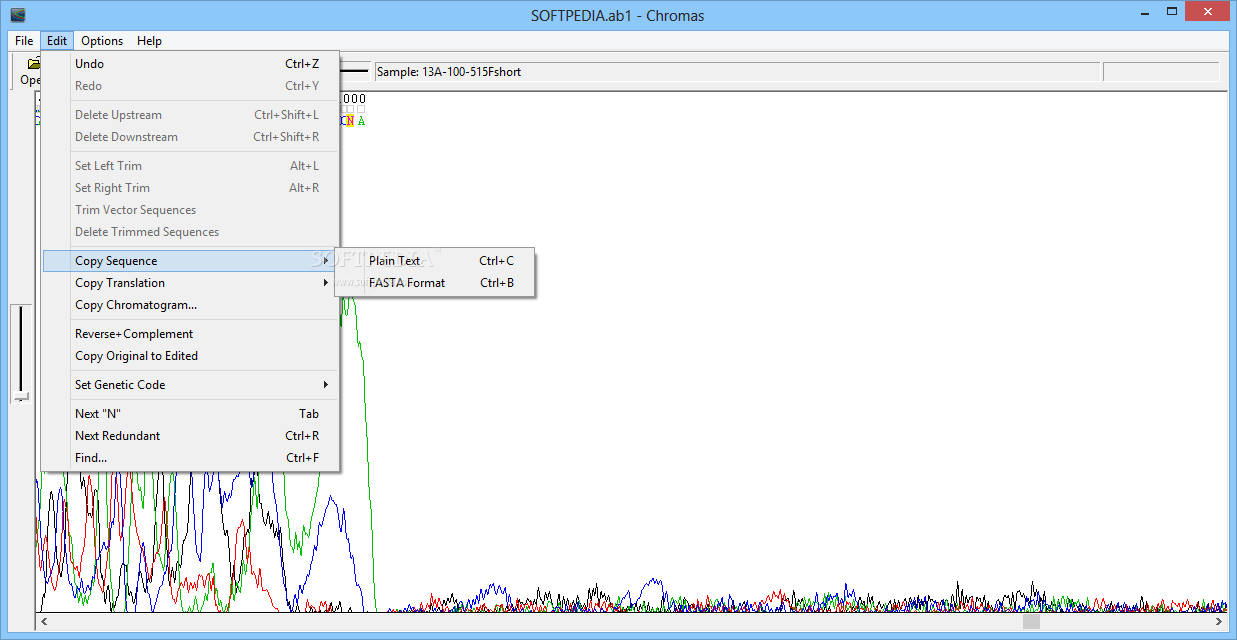
Task: Open the File menu
Action: 24,41
